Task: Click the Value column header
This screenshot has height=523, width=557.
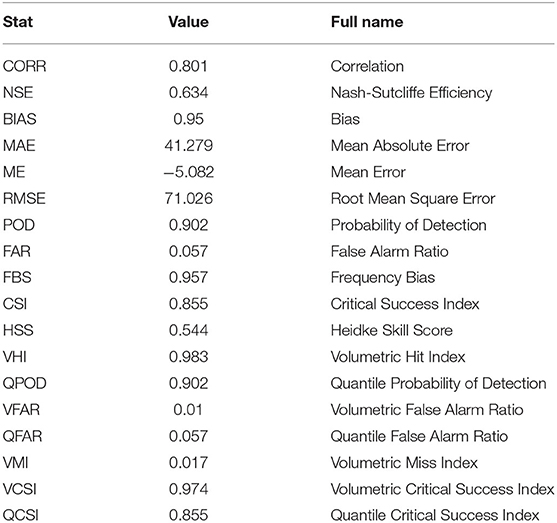Action: click(188, 22)
